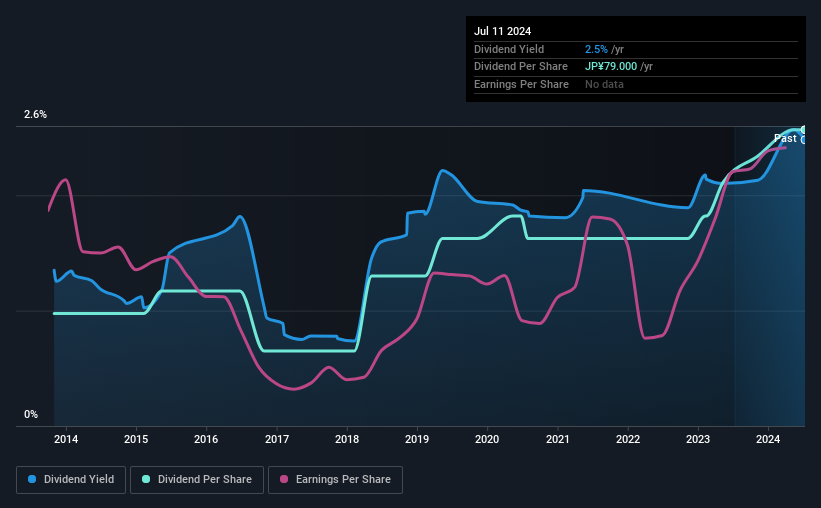Click the teal Dividend Per Share legend dot
Viewport: 821px width, 508px height.
146,479
